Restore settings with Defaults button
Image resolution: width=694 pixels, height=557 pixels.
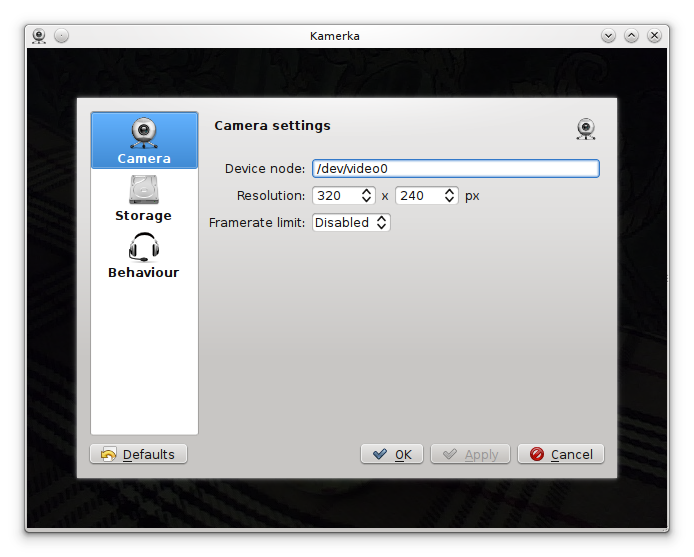139,454
